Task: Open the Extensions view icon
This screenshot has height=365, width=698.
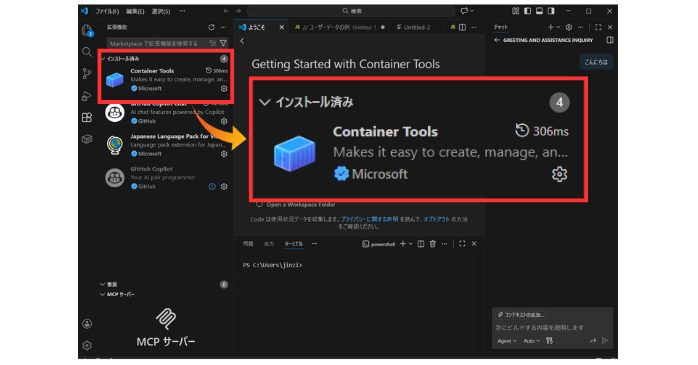Action: click(87, 117)
